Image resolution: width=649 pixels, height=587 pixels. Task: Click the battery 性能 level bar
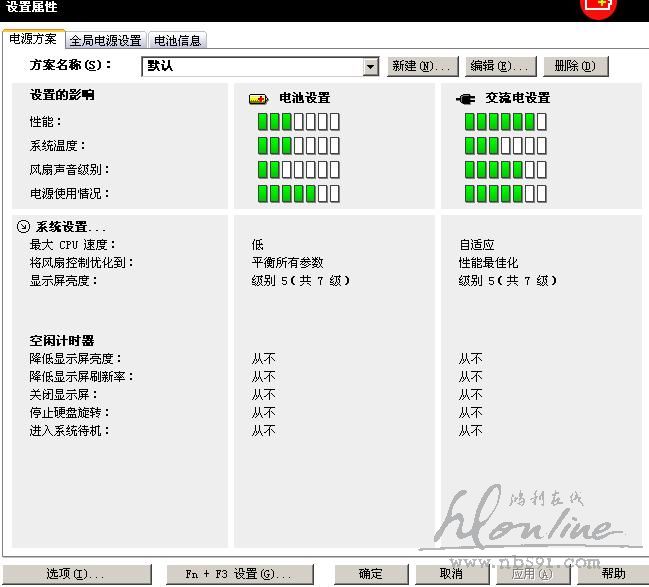pyautogui.click(x=298, y=122)
